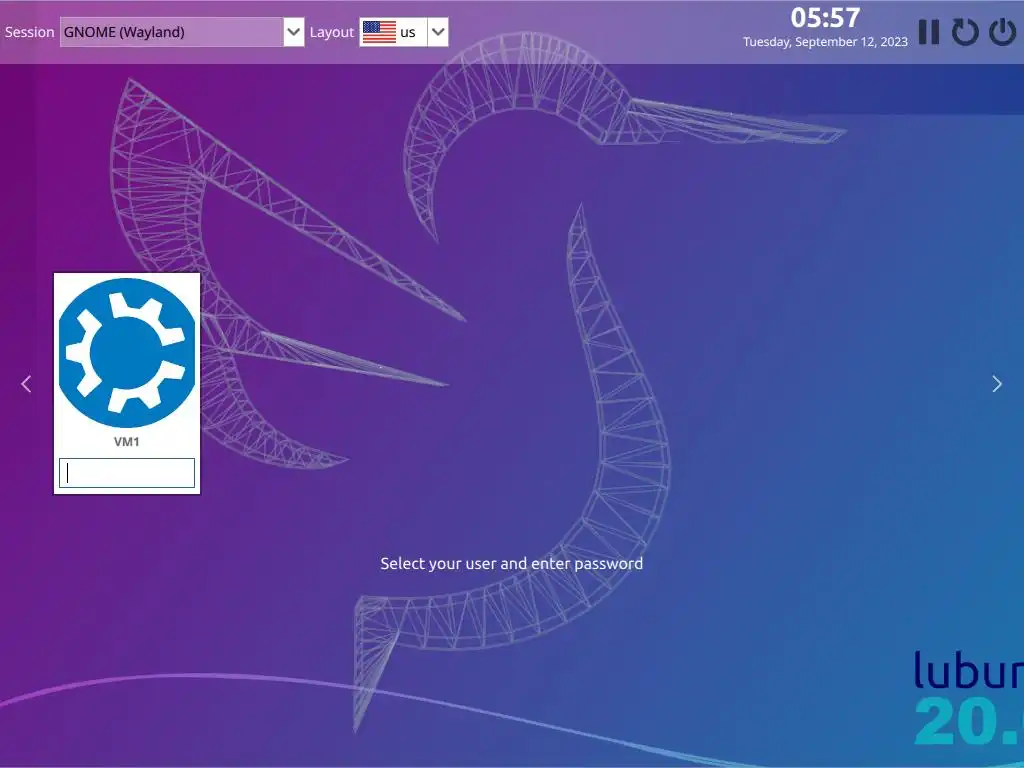Click the date Tuesday, September 12, 2023
1024x768 pixels.
pos(825,42)
